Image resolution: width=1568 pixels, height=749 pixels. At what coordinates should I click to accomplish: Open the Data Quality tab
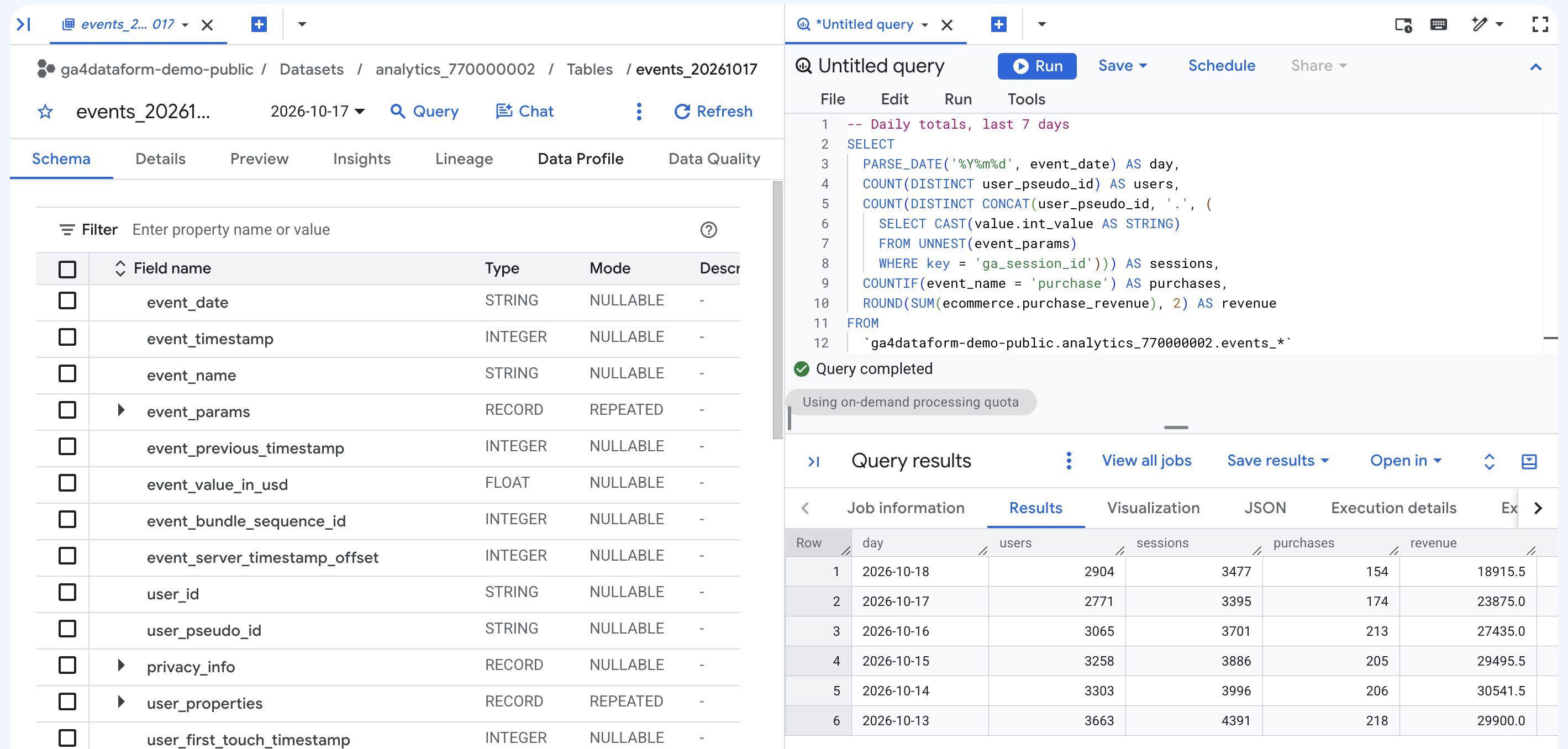tap(714, 159)
